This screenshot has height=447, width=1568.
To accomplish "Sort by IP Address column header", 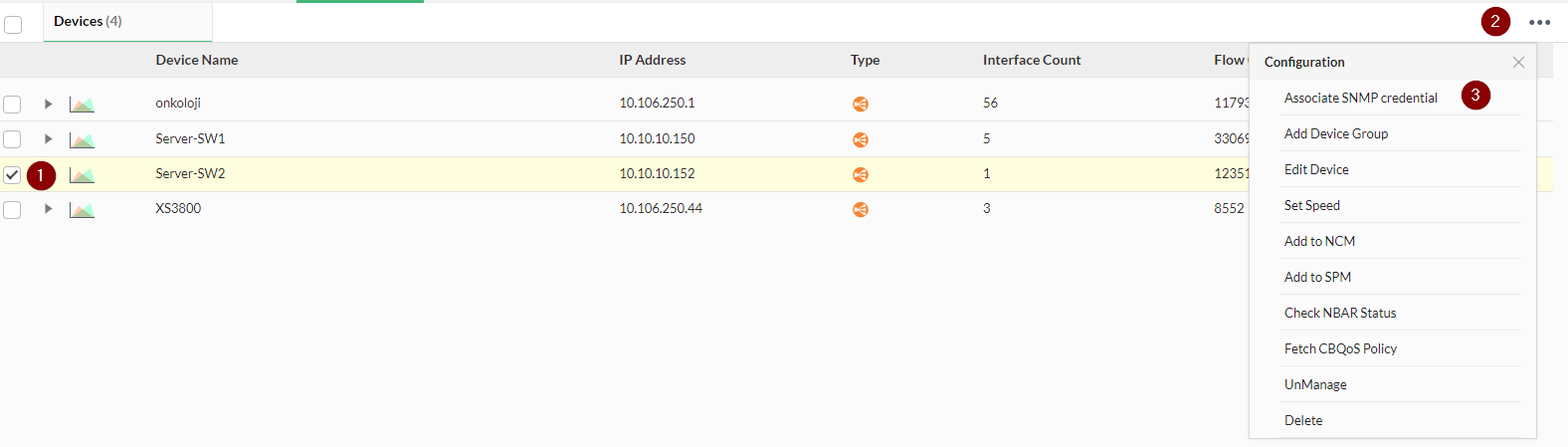I will click(653, 60).
